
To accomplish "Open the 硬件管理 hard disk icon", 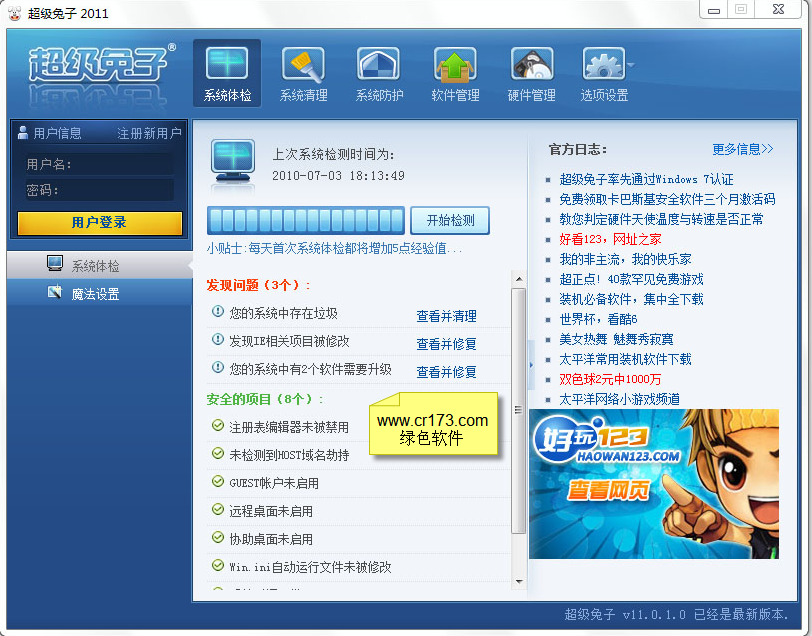I will (531, 74).
